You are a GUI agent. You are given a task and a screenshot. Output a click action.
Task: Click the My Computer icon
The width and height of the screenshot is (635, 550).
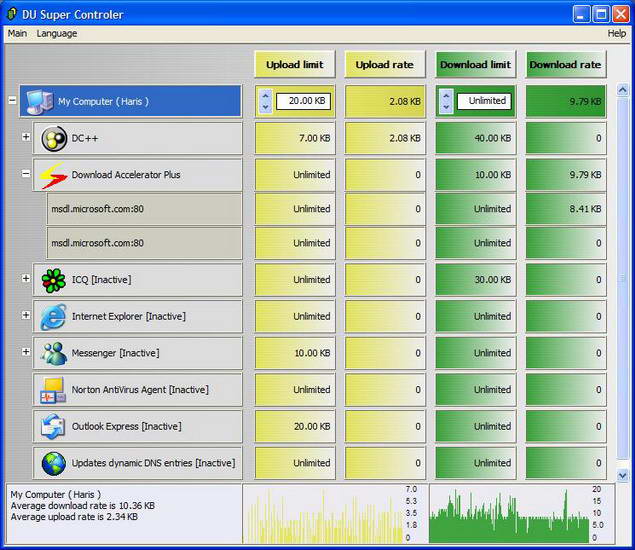click(x=39, y=101)
